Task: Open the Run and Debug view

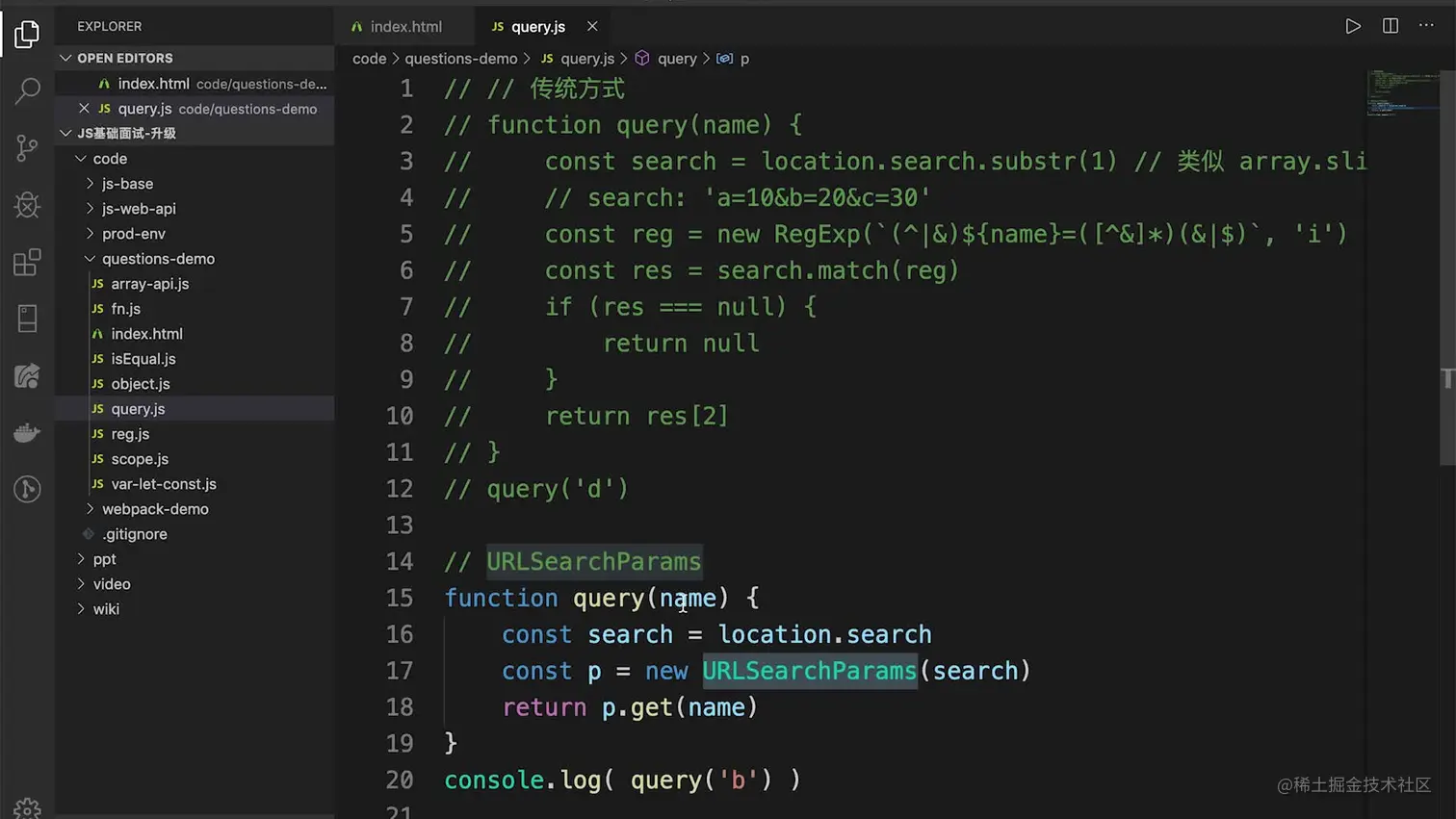Action: (27, 204)
